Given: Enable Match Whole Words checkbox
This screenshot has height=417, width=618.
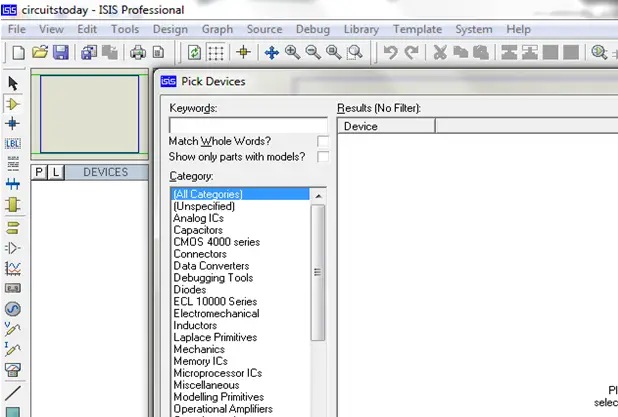Looking at the screenshot, I should [322, 141].
